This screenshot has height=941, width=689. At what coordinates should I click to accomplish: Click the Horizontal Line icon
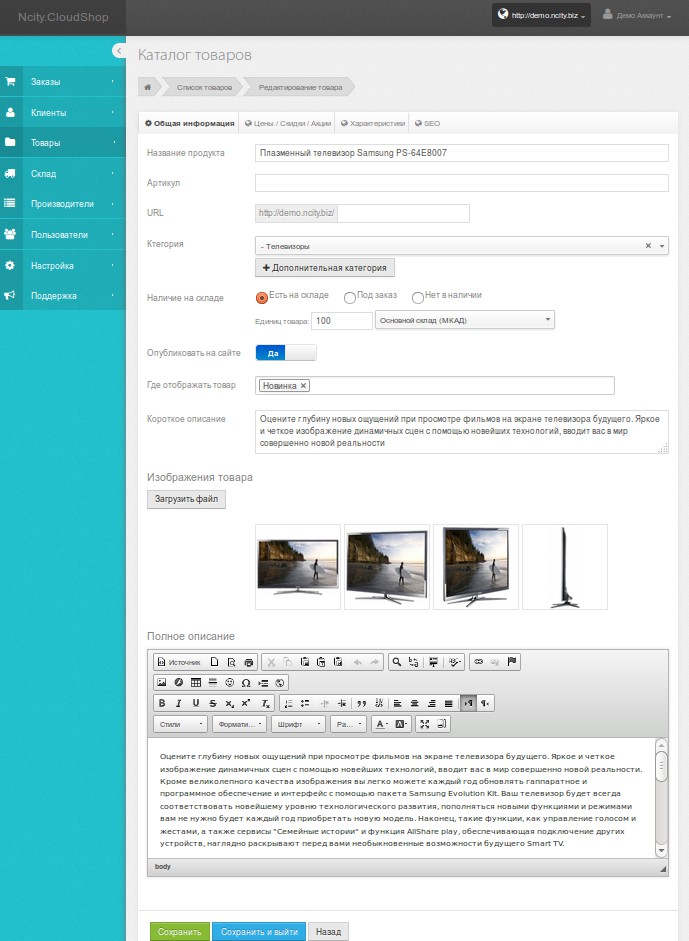[212, 682]
